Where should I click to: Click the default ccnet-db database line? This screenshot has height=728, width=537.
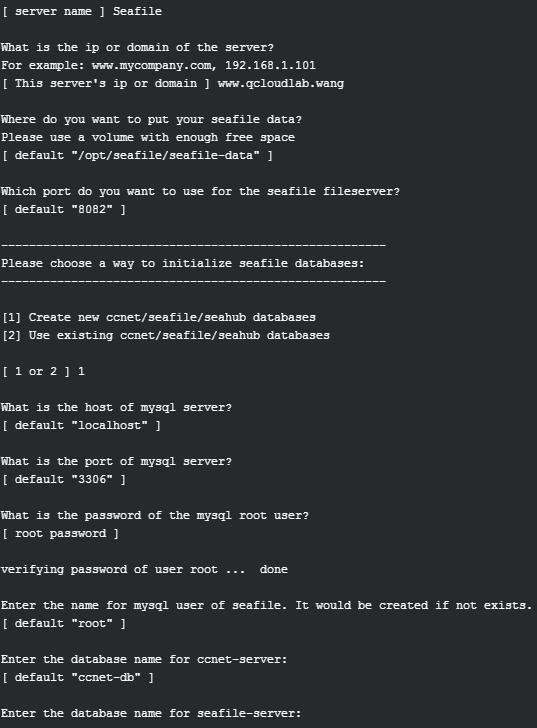(78, 677)
